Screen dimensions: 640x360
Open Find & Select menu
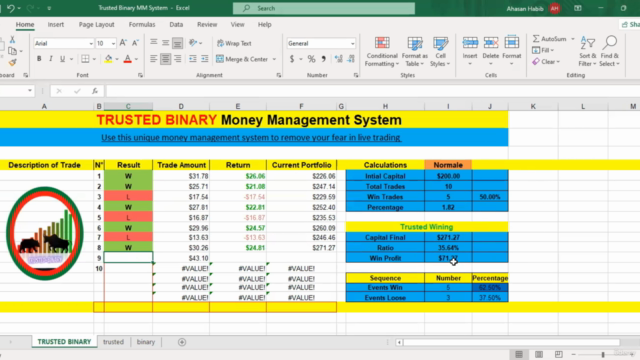pos(609,51)
